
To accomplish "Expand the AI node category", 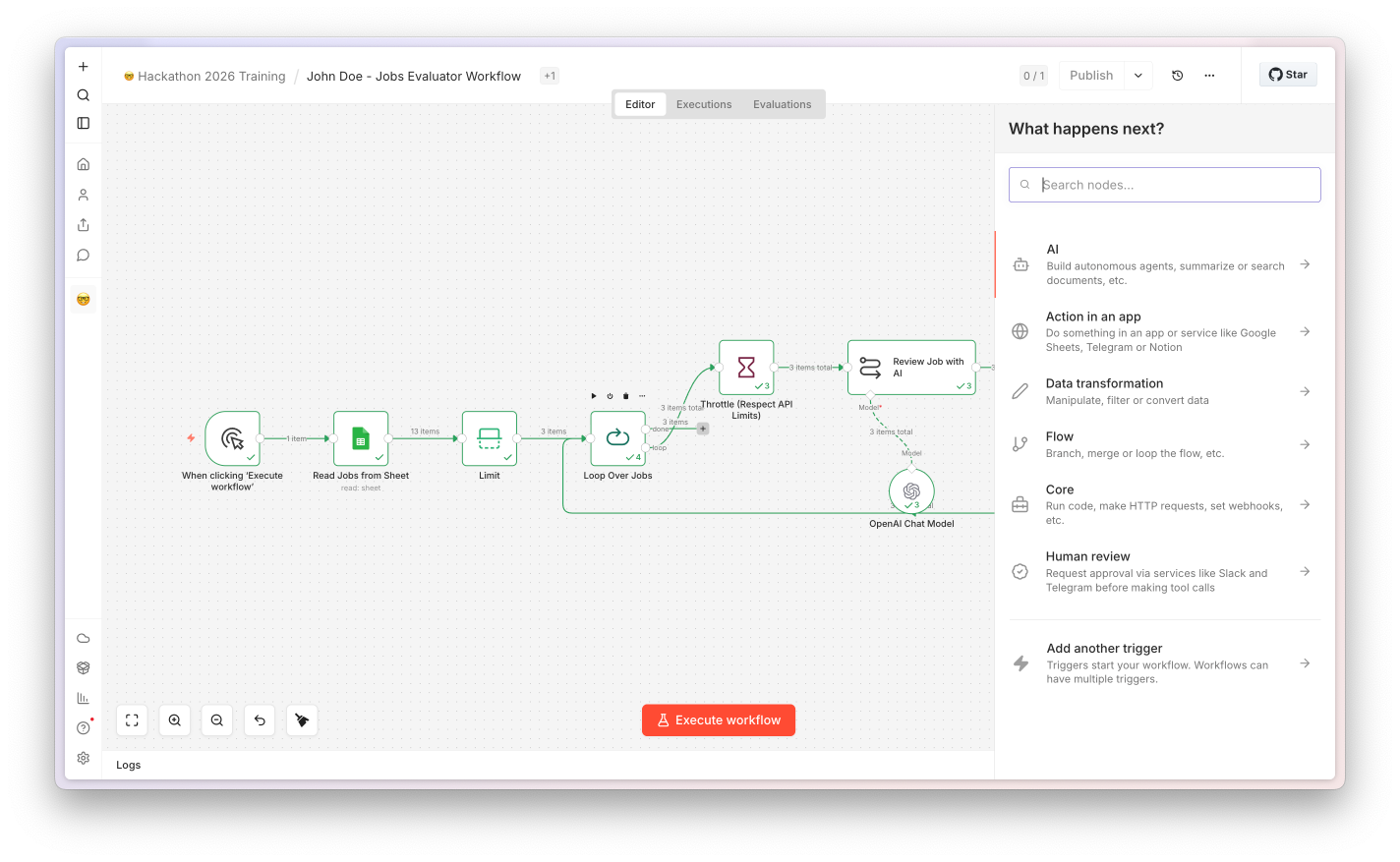I will coord(1165,264).
